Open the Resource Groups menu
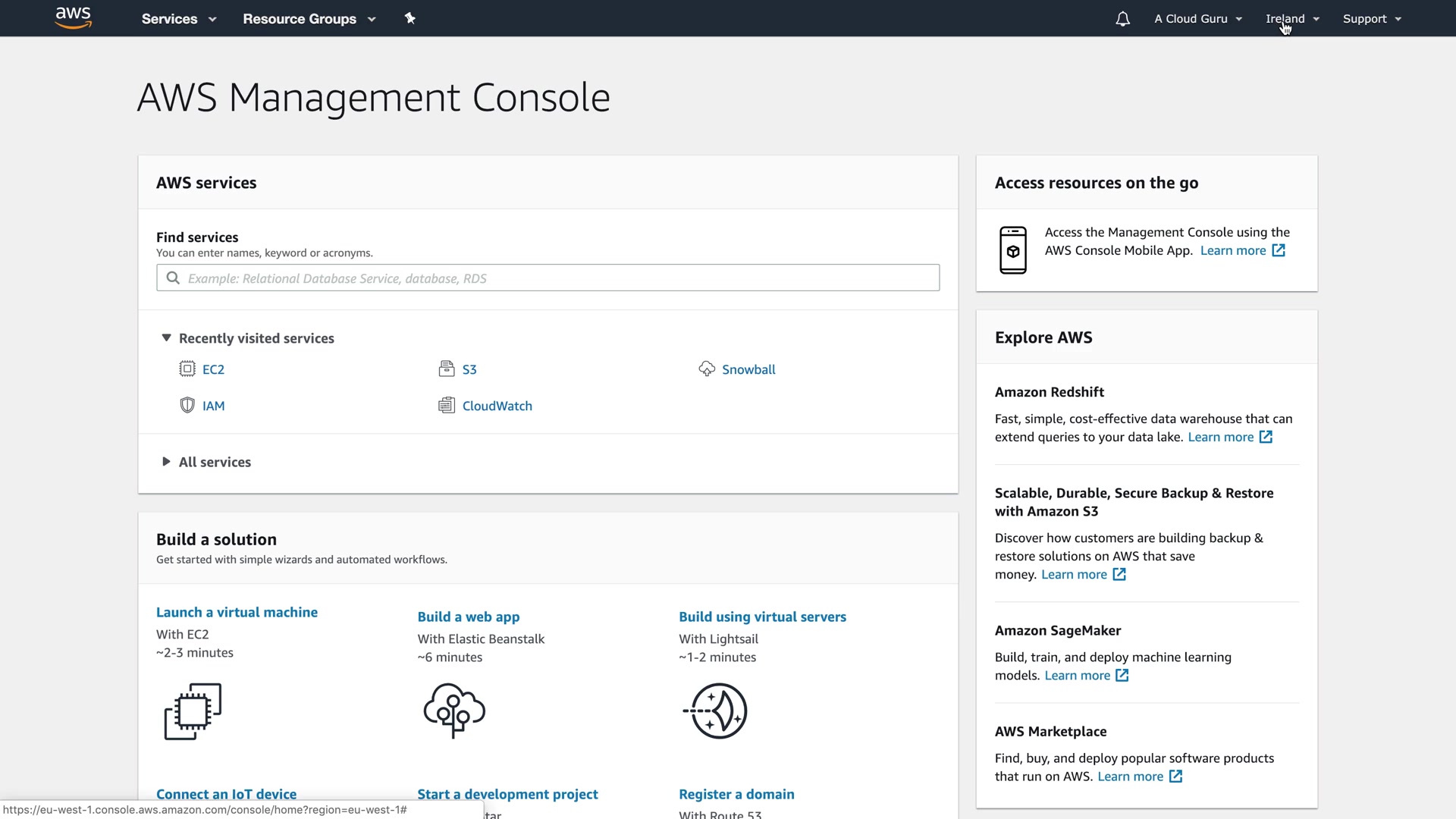 [x=309, y=19]
